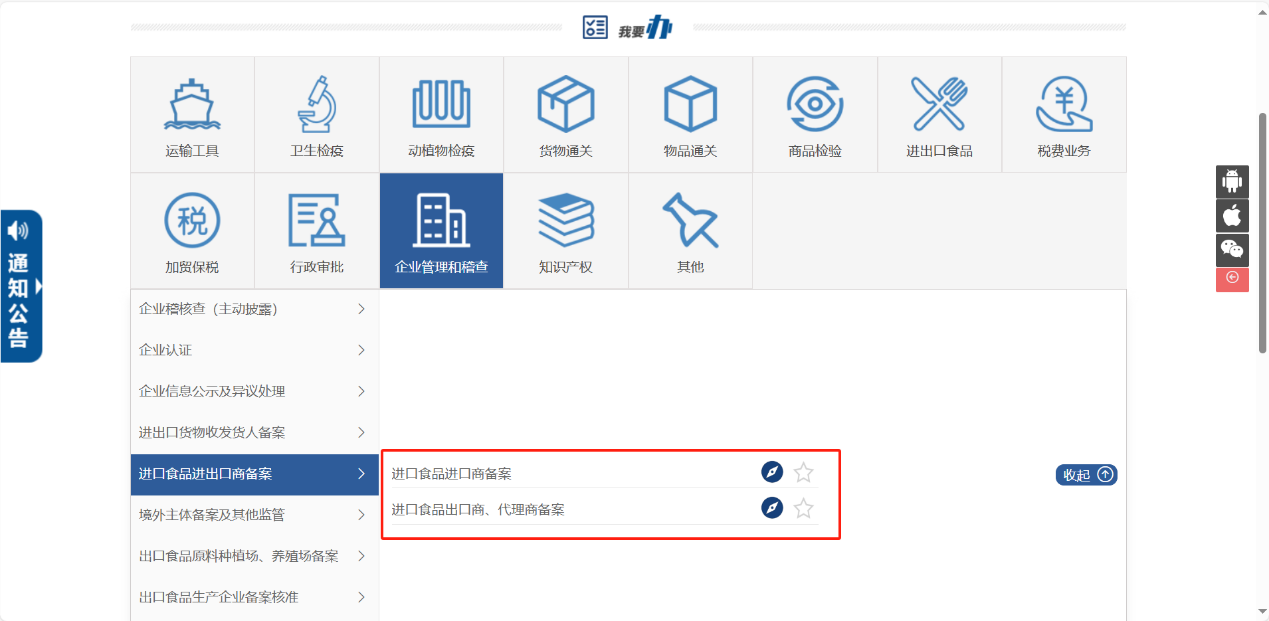
Task: Open the 卫生检疫 microscope icon
Action: click(316, 105)
